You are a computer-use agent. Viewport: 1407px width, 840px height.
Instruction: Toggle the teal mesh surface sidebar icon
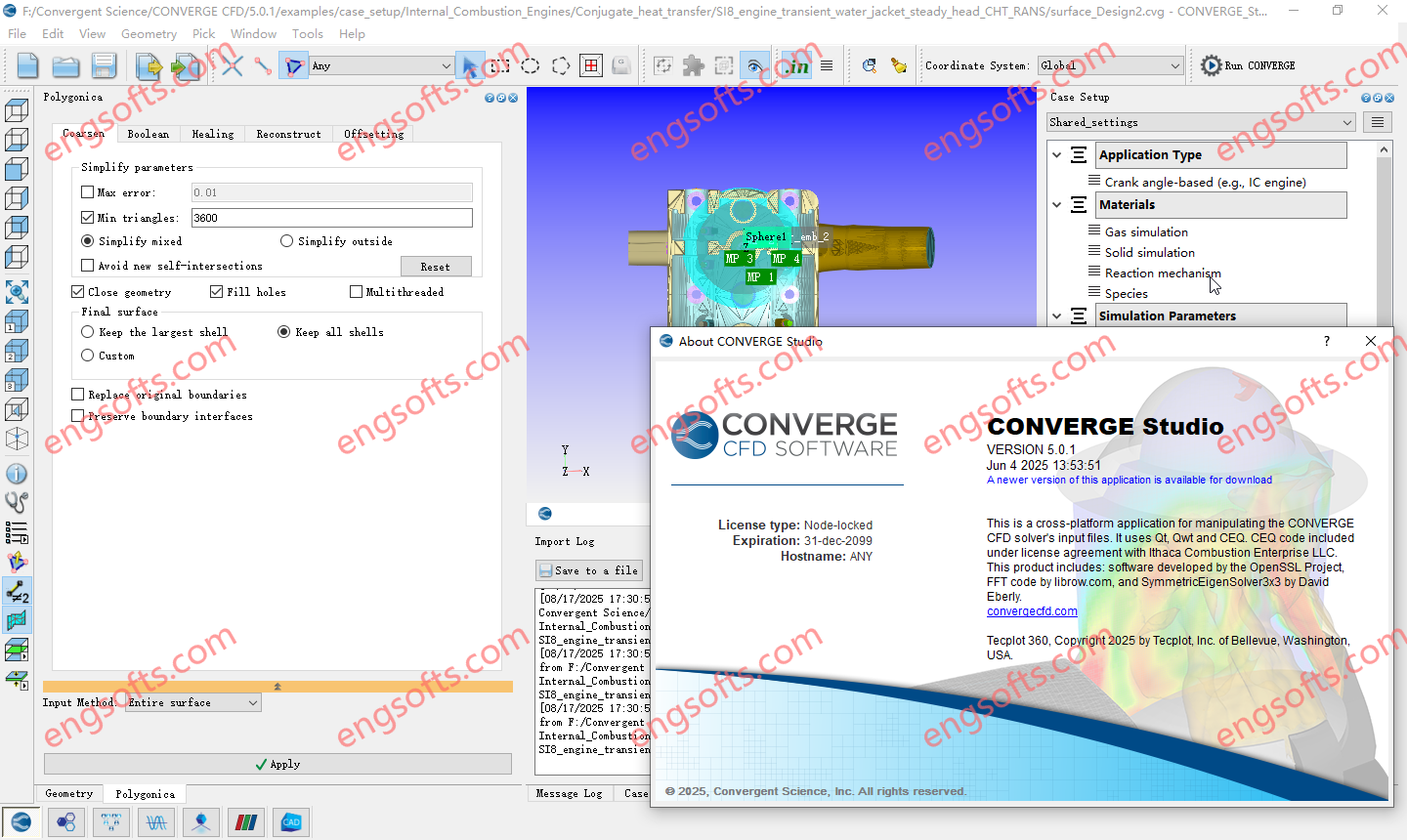pyautogui.click(x=17, y=620)
